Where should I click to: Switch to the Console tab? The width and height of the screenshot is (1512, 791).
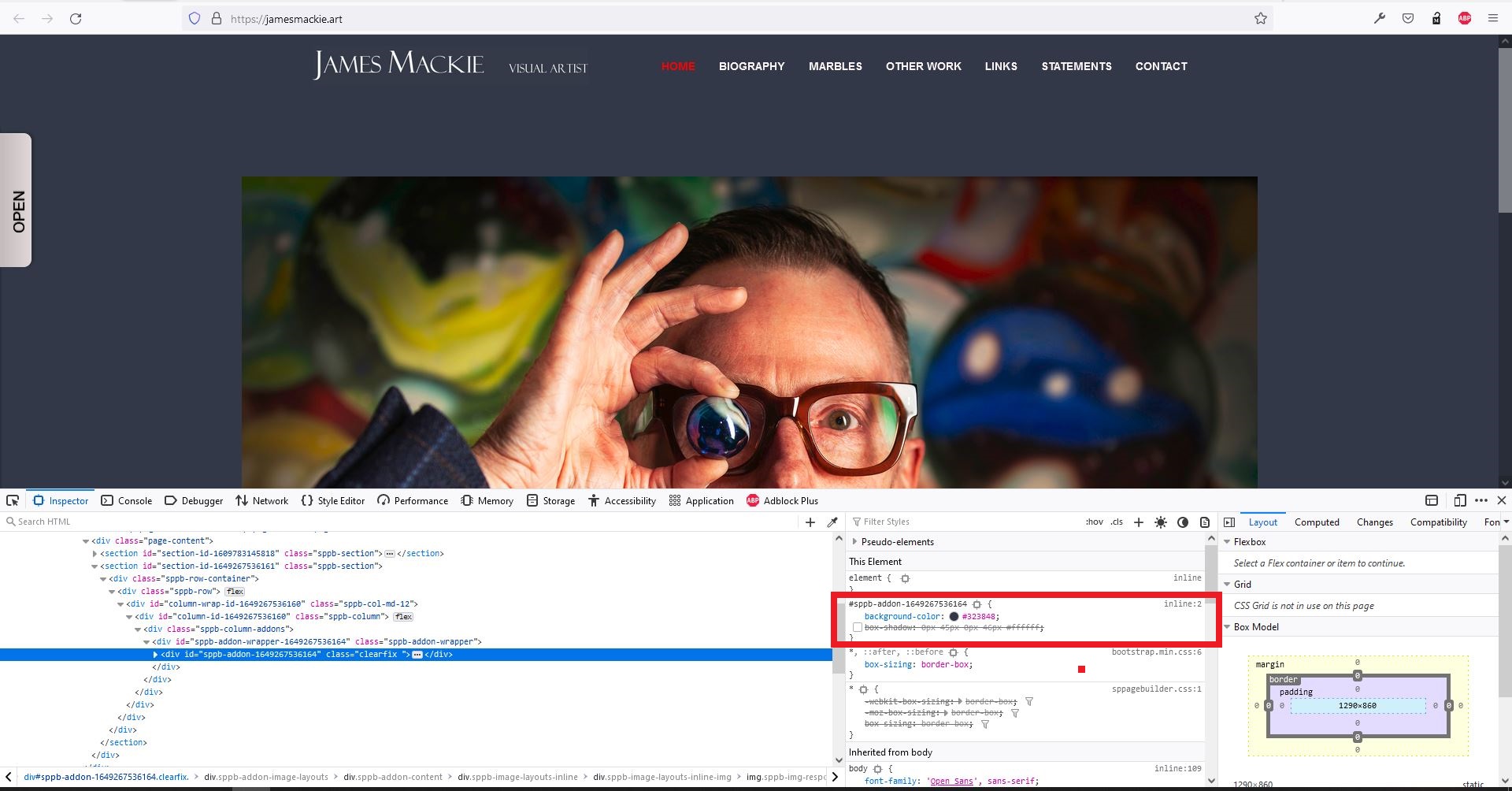pyautogui.click(x=127, y=500)
